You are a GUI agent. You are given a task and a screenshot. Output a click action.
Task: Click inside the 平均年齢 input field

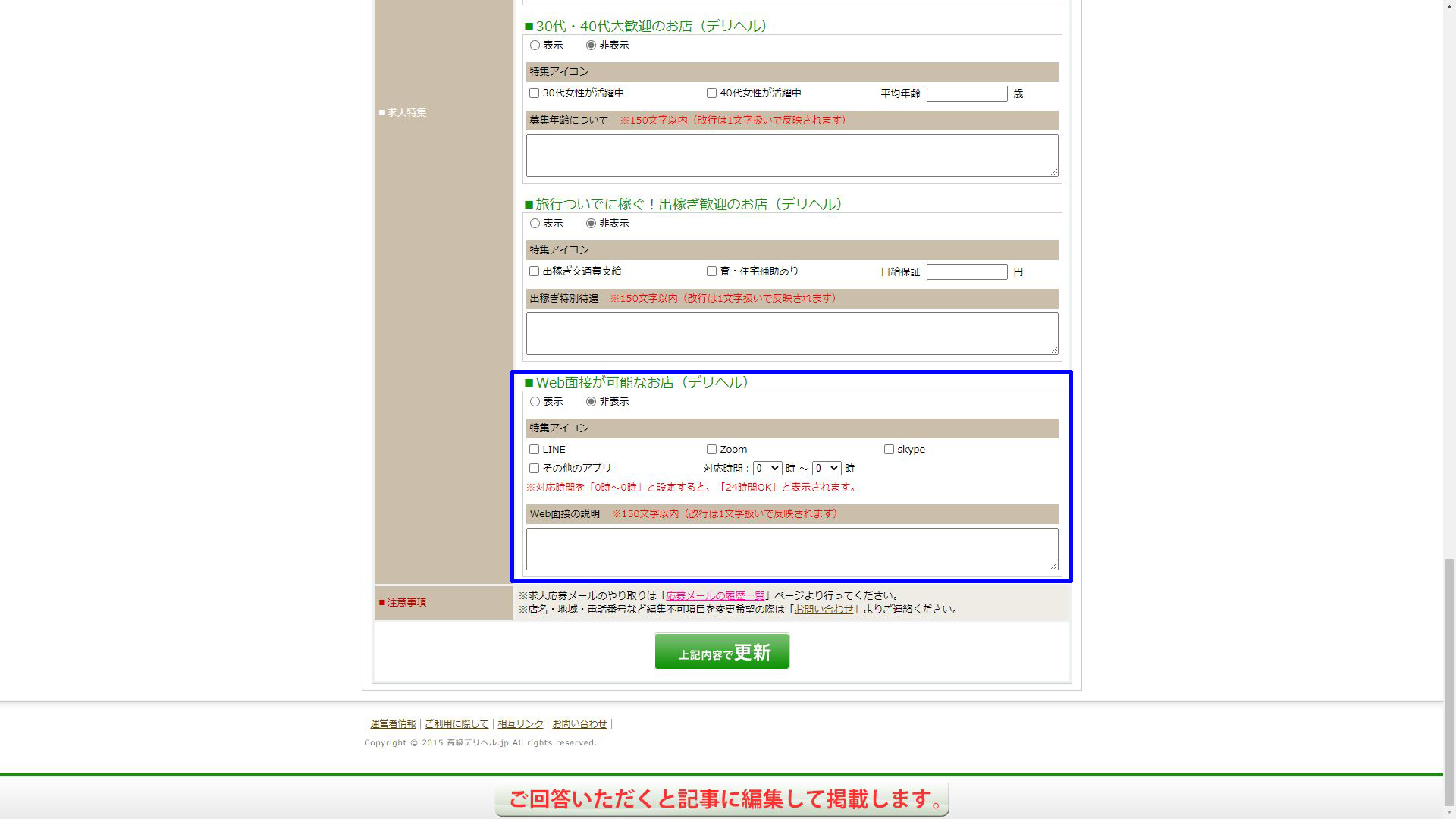[x=967, y=93]
